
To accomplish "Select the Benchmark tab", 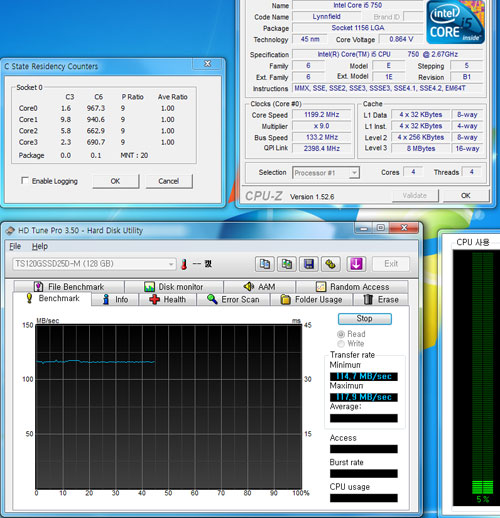I will point(52,298).
